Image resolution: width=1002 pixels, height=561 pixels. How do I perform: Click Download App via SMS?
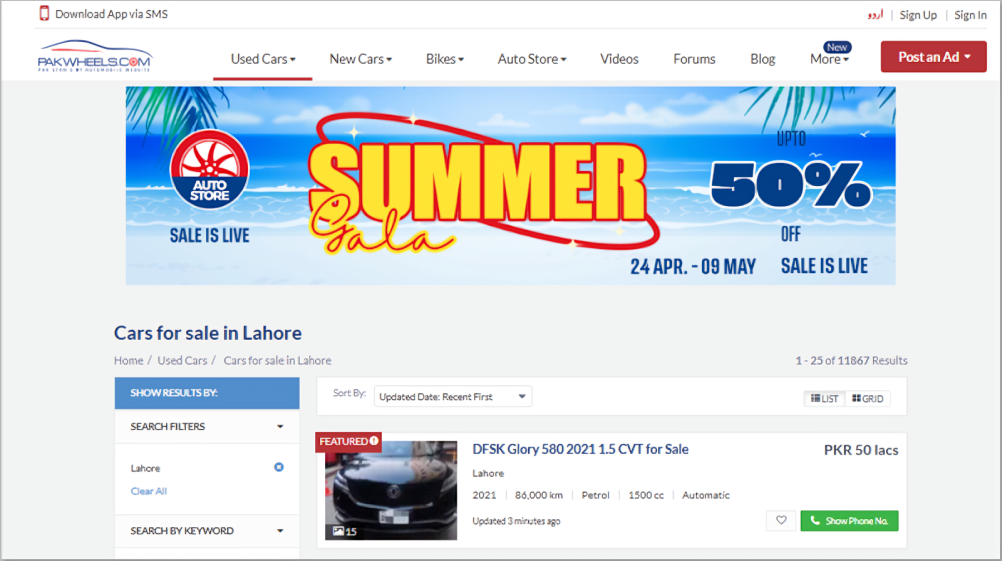[x=111, y=14]
